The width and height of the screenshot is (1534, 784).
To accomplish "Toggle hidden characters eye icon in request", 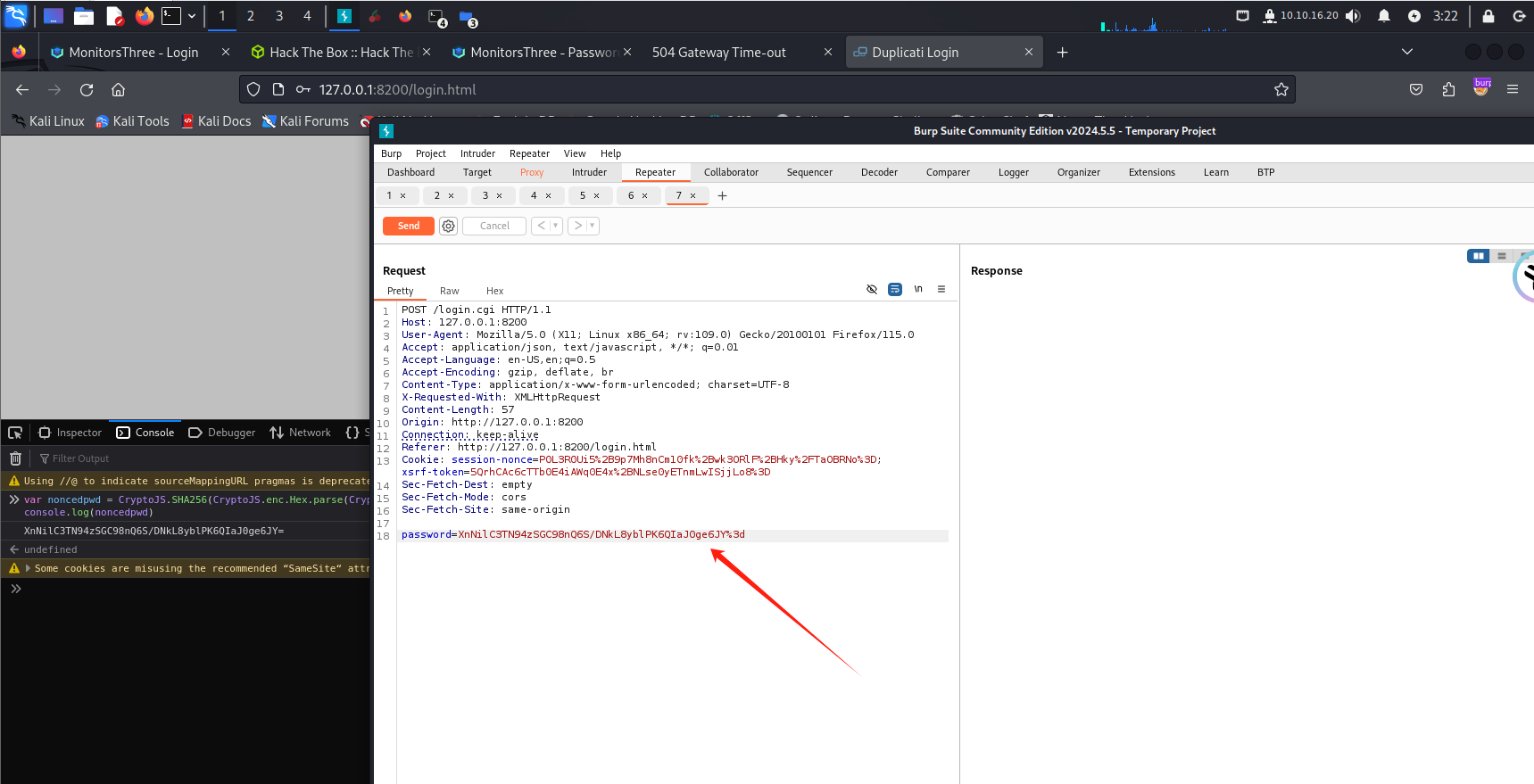I will tap(872, 289).
